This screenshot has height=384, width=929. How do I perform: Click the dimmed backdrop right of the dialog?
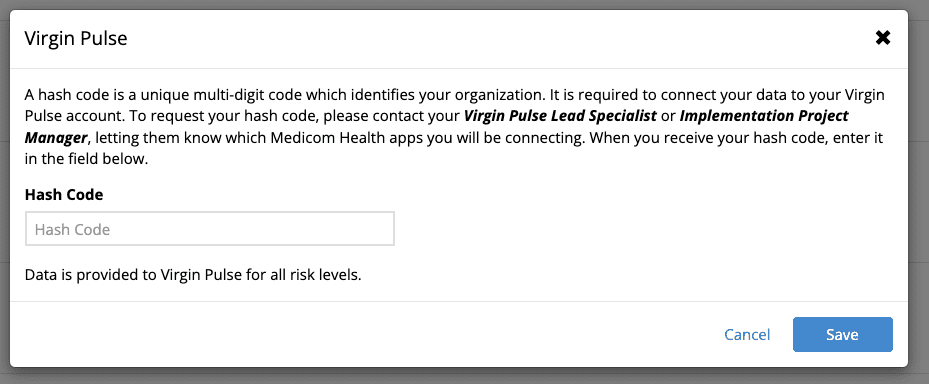click(919, 190)
